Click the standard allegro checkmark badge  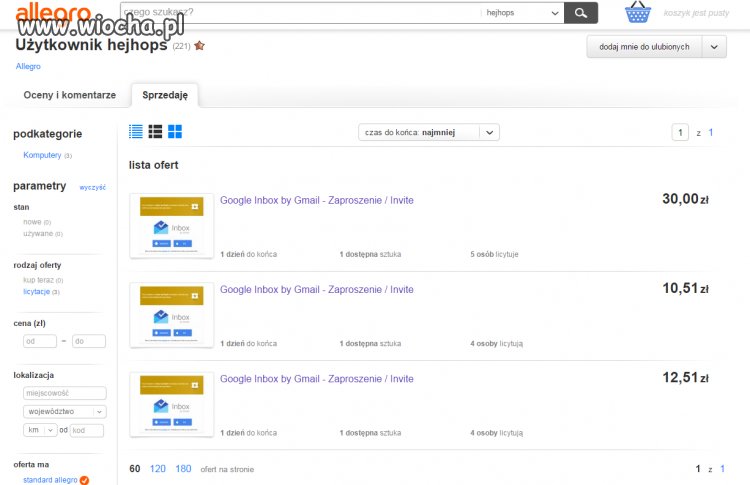[x=84, y=480]
